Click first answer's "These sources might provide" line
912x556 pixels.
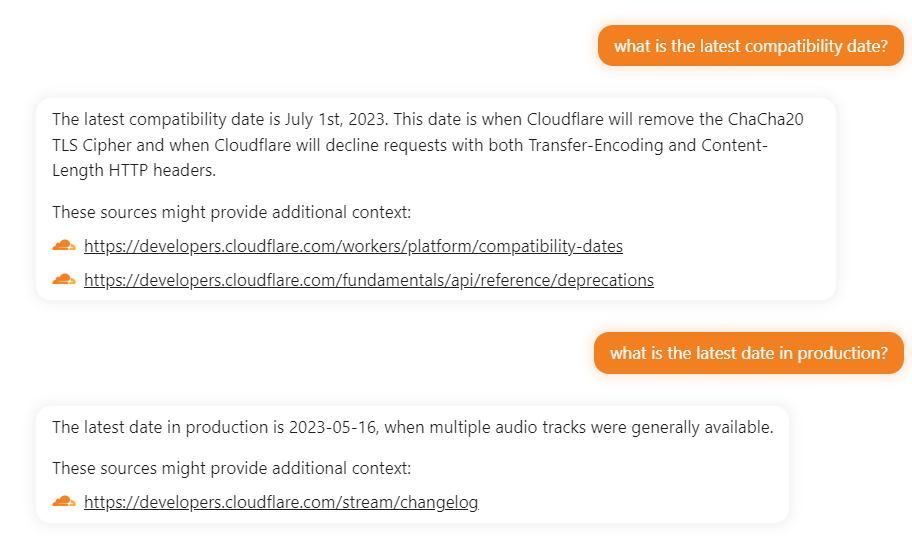[x=231, y=212]
